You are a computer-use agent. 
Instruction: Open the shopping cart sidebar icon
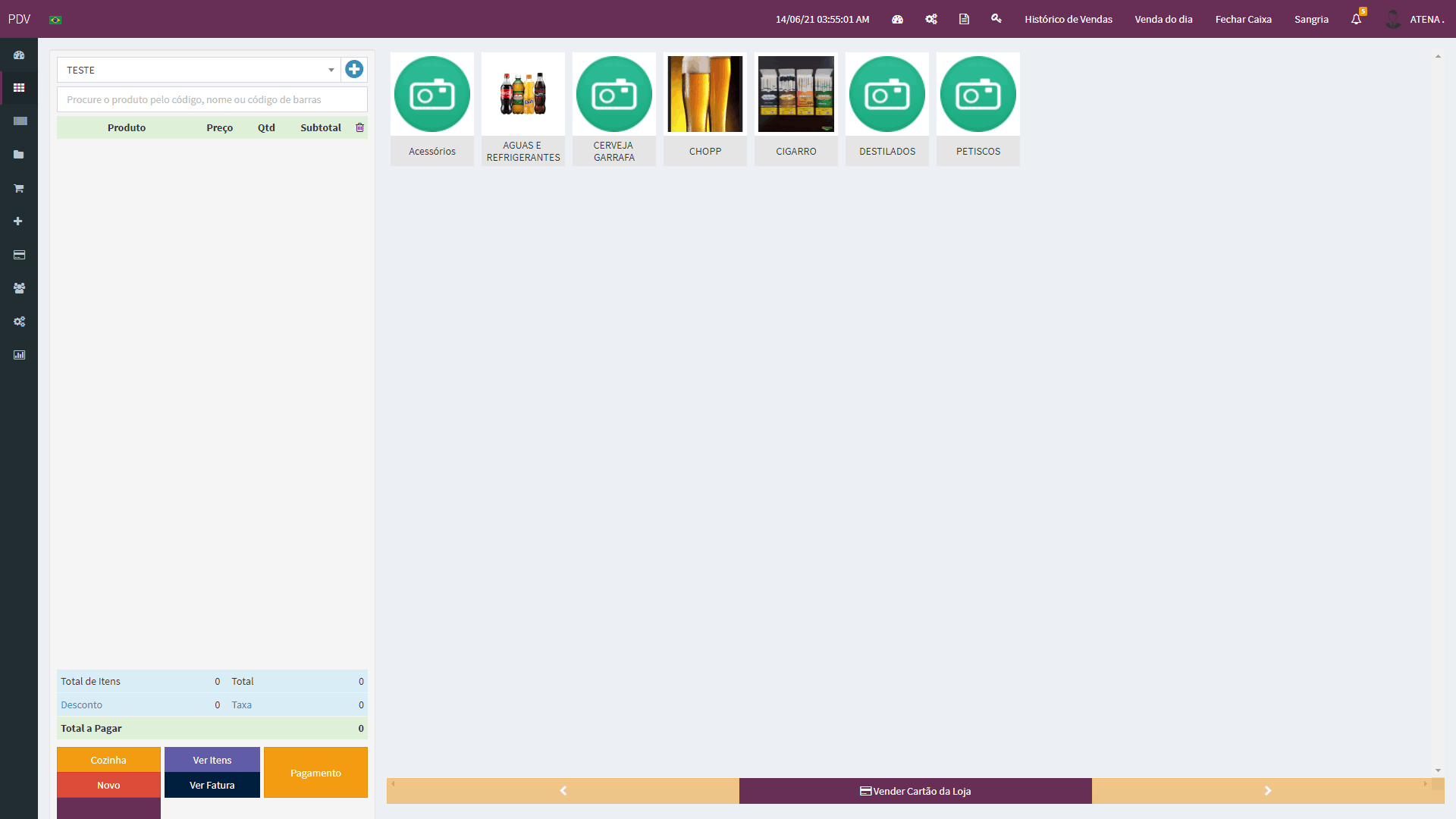[x=19, y=188]
